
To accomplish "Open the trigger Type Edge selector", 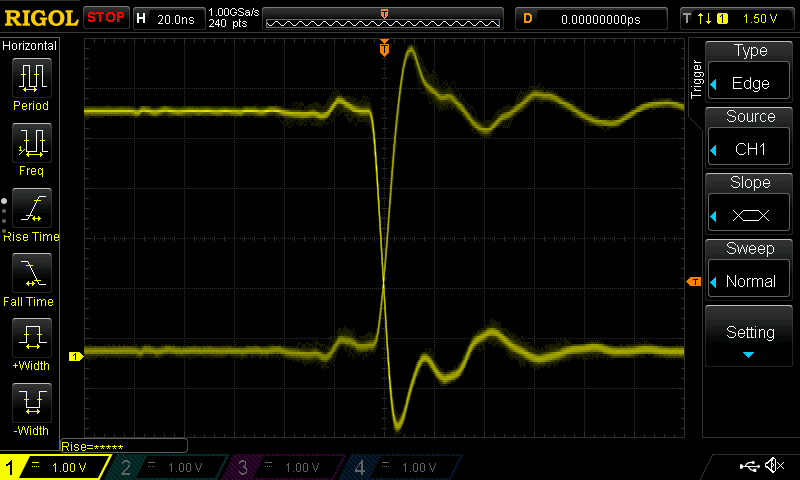I will click(750, 73).
